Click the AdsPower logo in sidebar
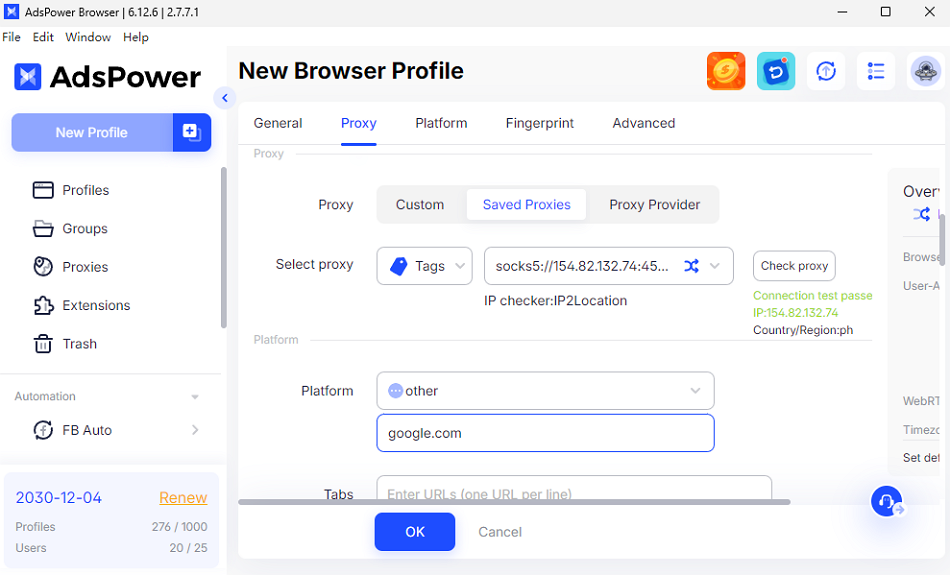 coord(107,77)
